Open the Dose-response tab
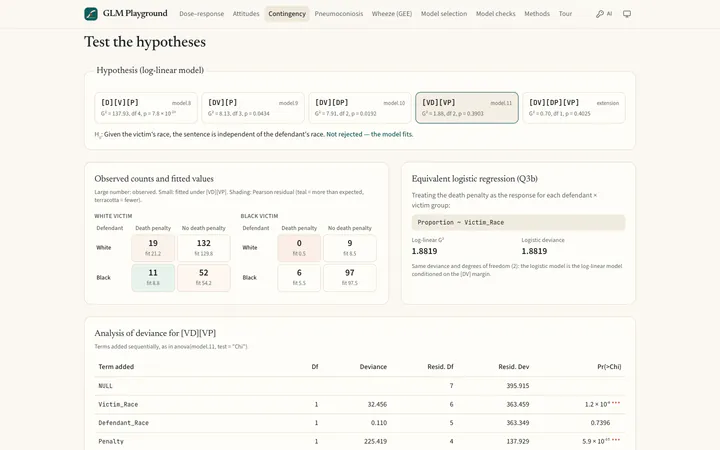This screenshot has width=720, height=450. pyautogui.click(x=202, y=14)
